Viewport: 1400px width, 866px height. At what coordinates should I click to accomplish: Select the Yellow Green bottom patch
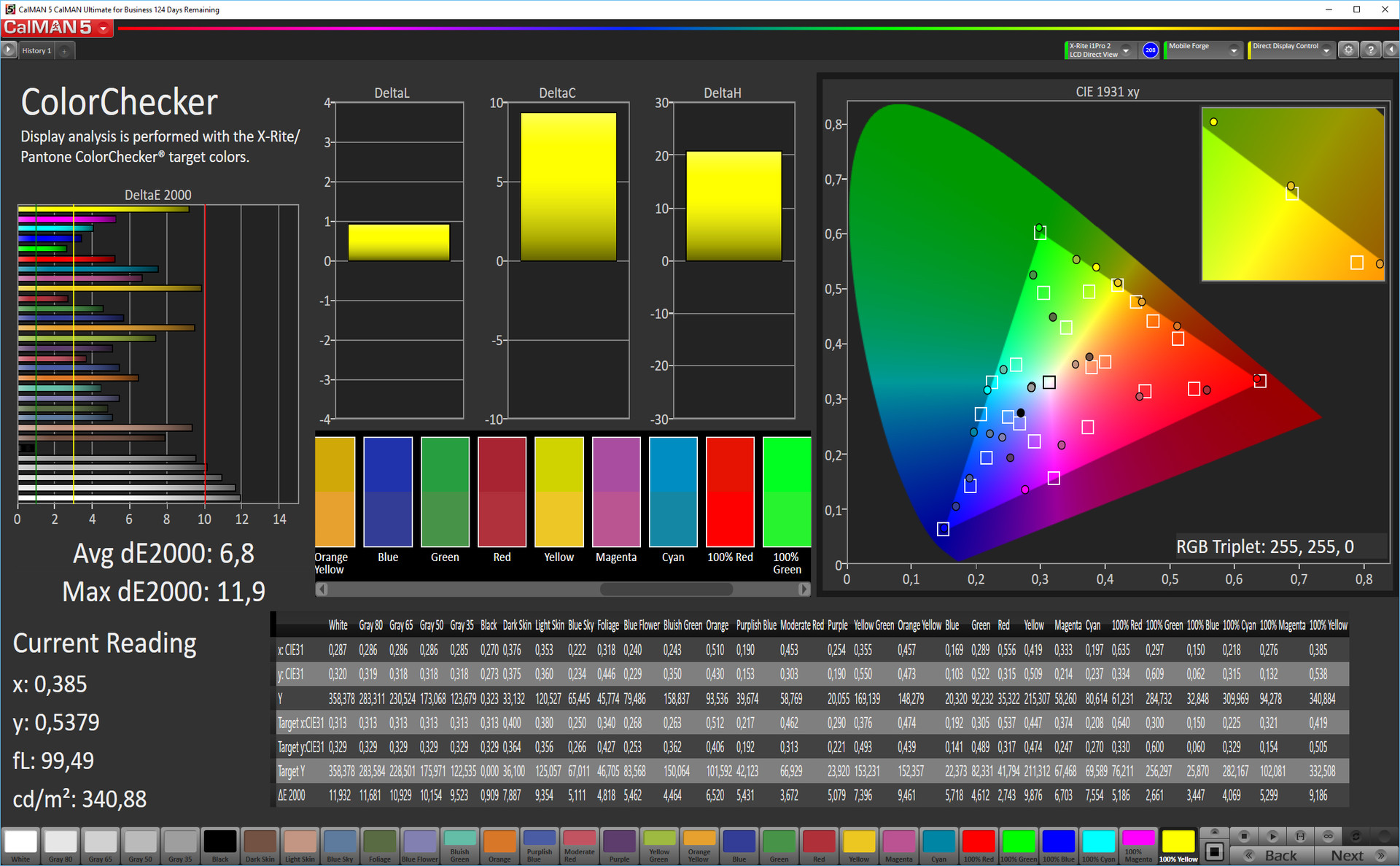click(x=659, y=846)
